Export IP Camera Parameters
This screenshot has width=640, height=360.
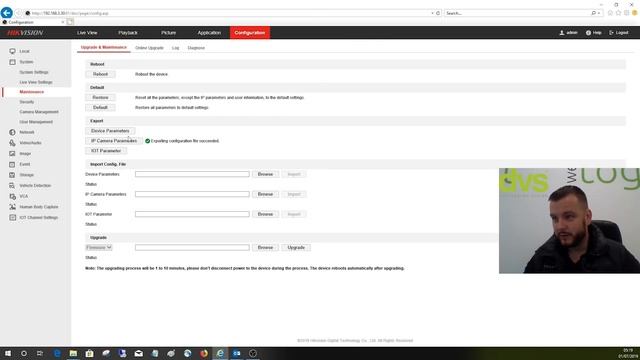[114, 141]
